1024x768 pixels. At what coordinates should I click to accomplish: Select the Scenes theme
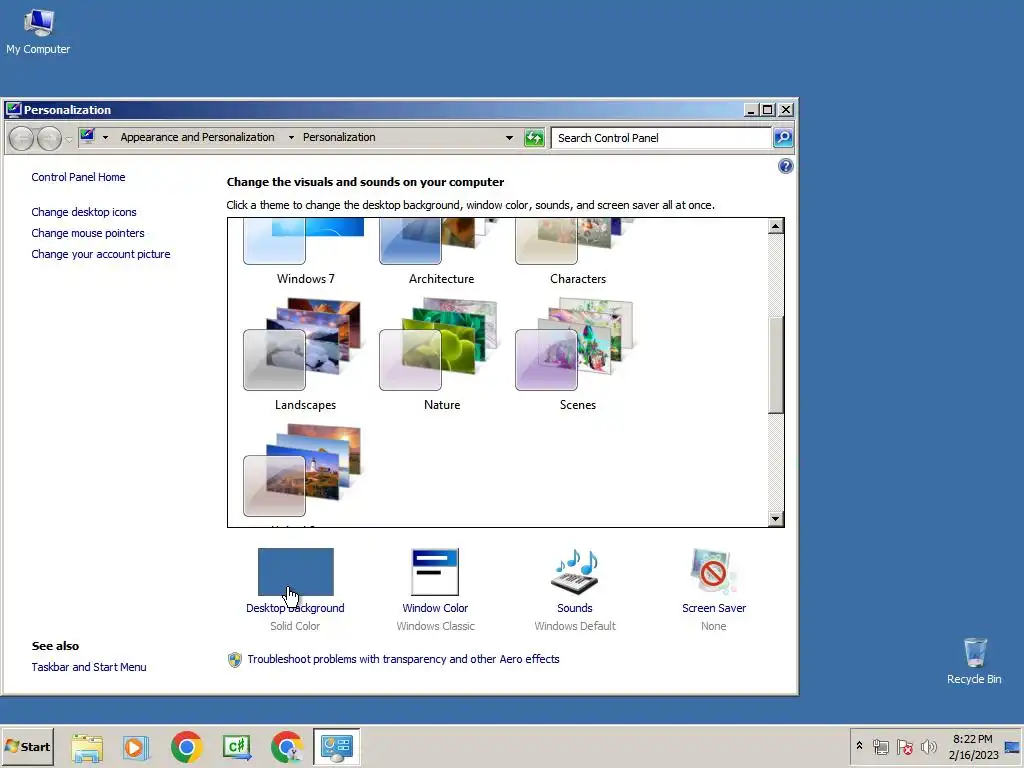click(x=577, y=355)
